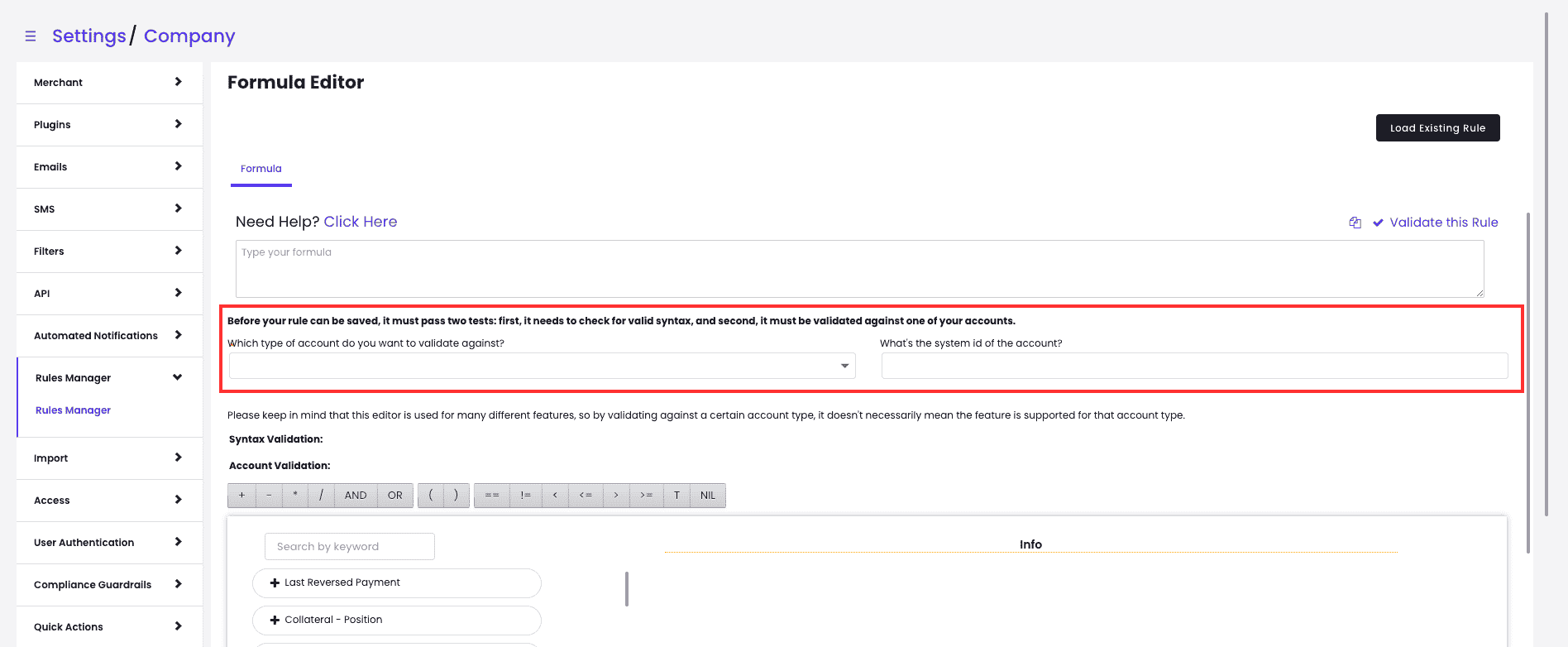Click the Account Validation label

280,466
